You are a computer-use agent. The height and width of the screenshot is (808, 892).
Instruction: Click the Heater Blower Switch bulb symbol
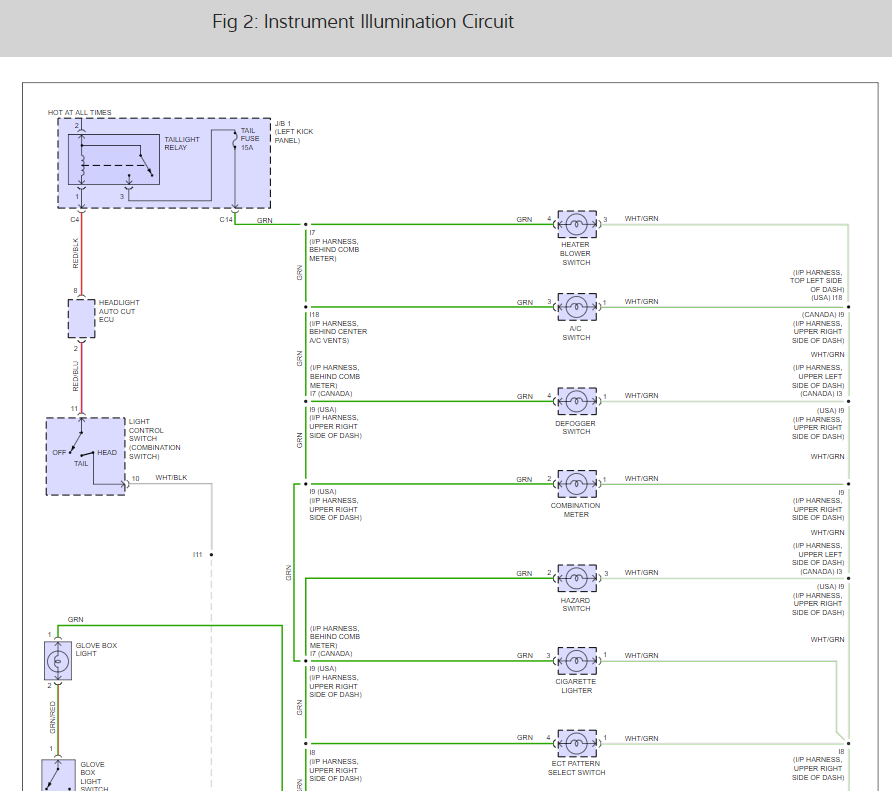[576, 225]
